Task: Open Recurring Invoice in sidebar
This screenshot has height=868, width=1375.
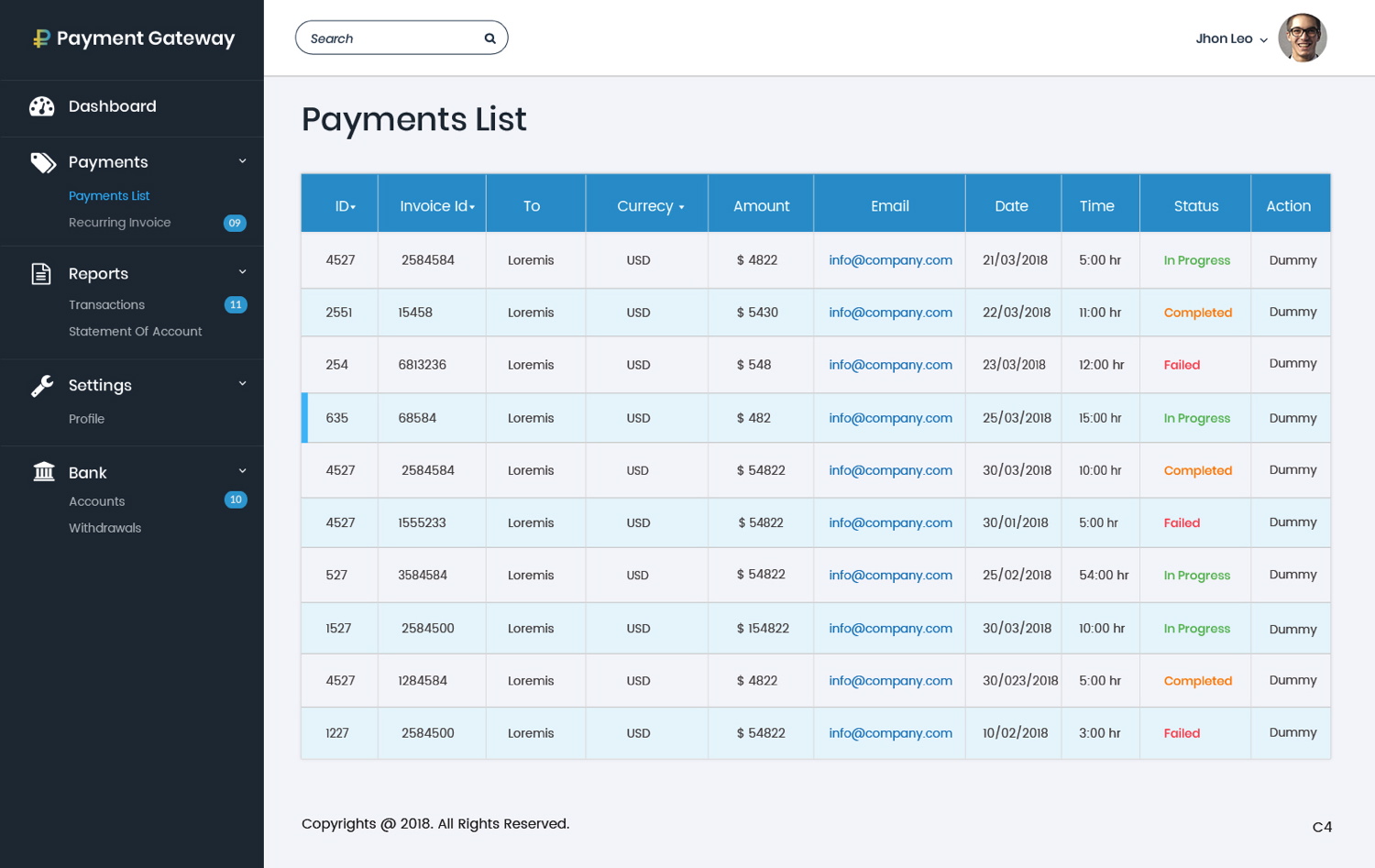Action: pos(119,223)
